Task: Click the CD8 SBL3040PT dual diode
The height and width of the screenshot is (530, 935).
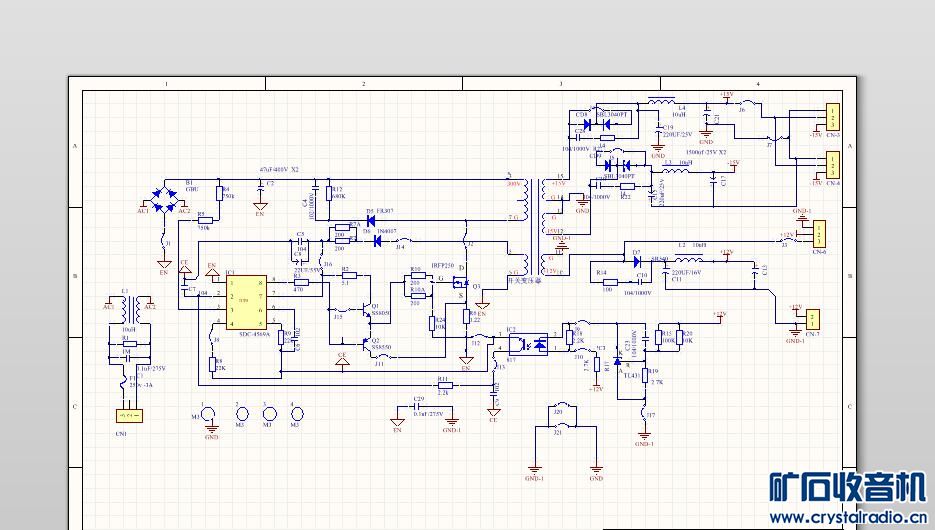Action: (x=597, y=125)
